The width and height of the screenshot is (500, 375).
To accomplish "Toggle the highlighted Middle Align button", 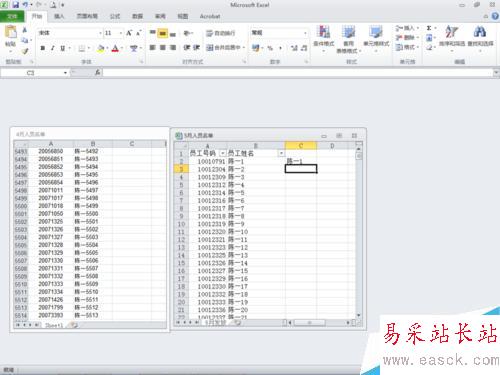I will point(163,33).
